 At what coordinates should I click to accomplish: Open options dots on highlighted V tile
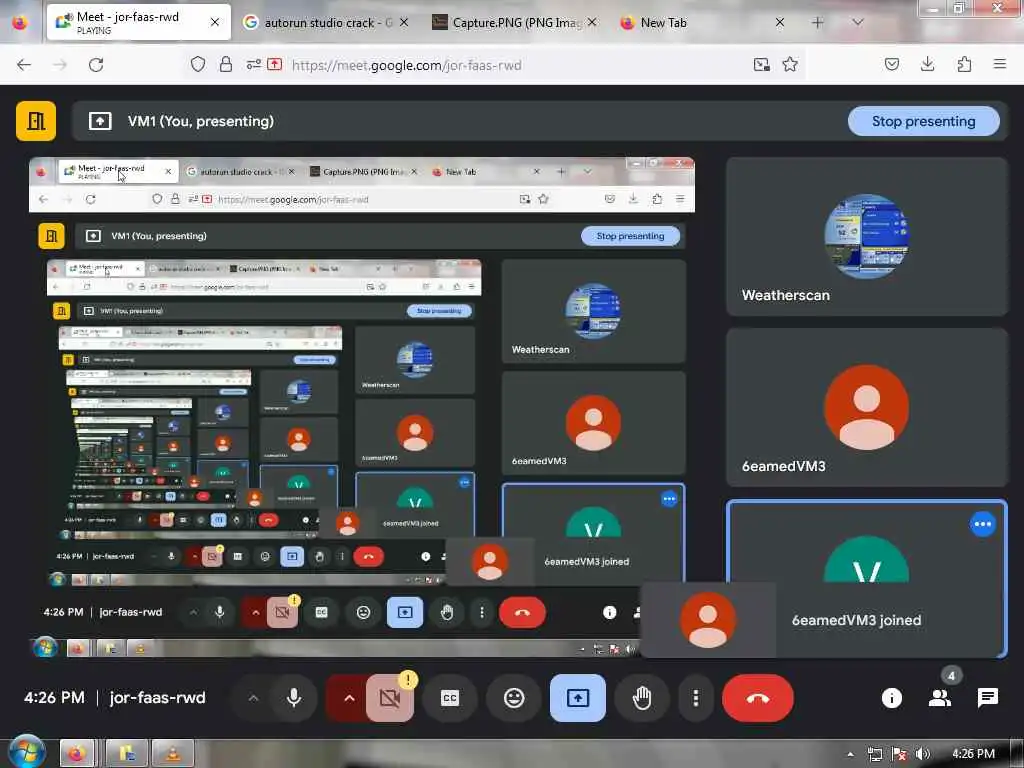coord(982,524)
